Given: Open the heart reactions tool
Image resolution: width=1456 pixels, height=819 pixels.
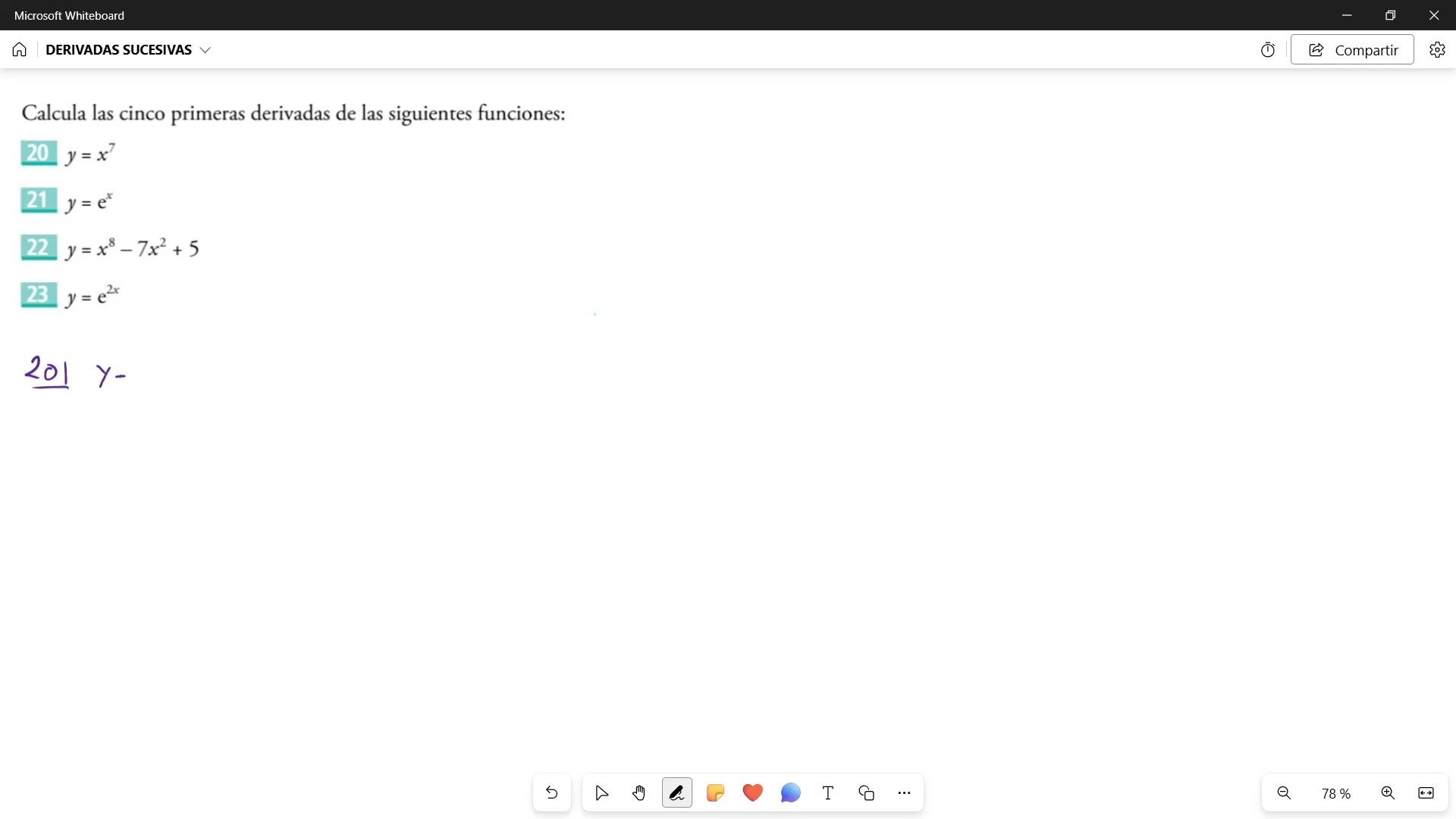Looking at the screenshot, I should (x=752, y=793).
